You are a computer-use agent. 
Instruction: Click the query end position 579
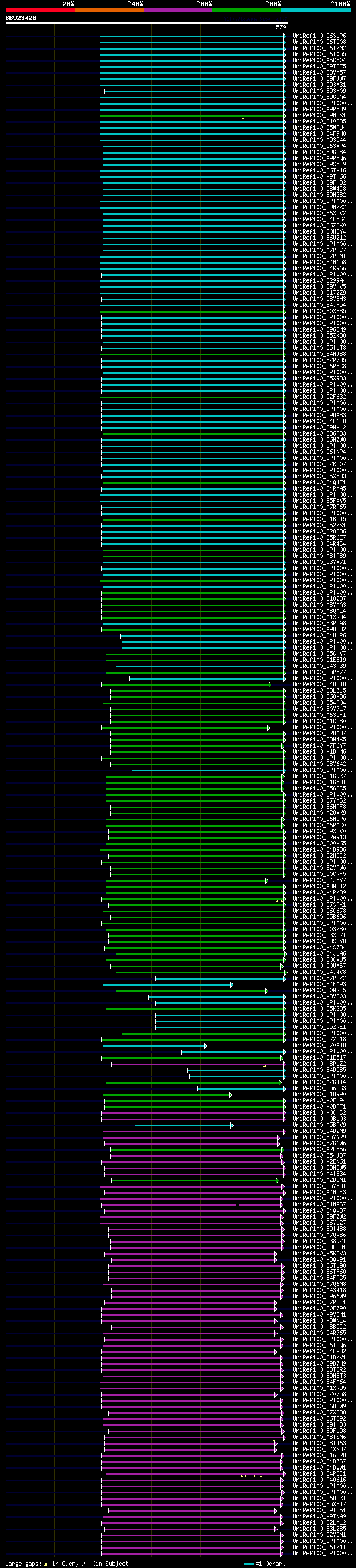281,27
